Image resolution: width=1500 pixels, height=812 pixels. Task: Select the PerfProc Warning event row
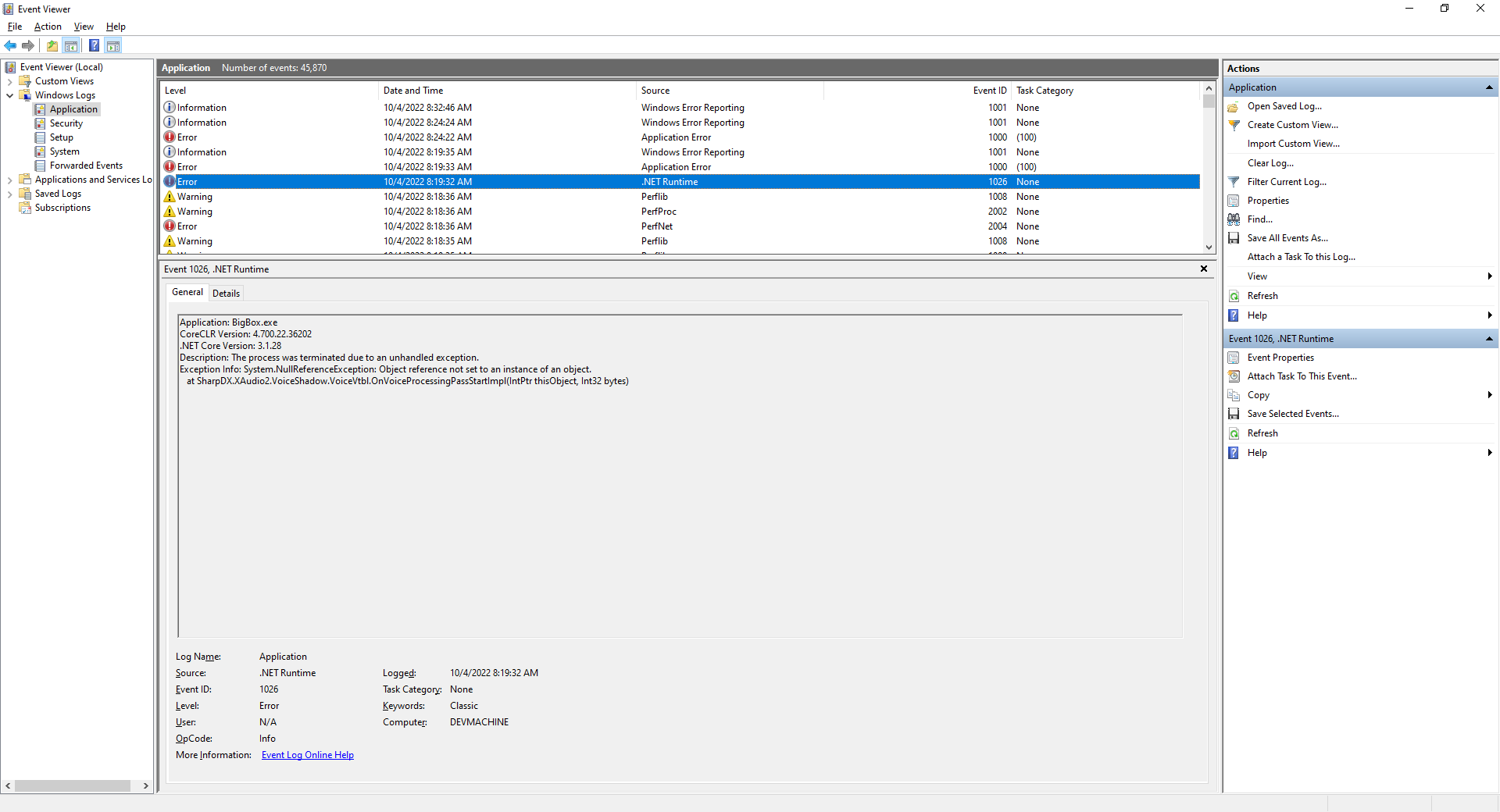point(680,212)
